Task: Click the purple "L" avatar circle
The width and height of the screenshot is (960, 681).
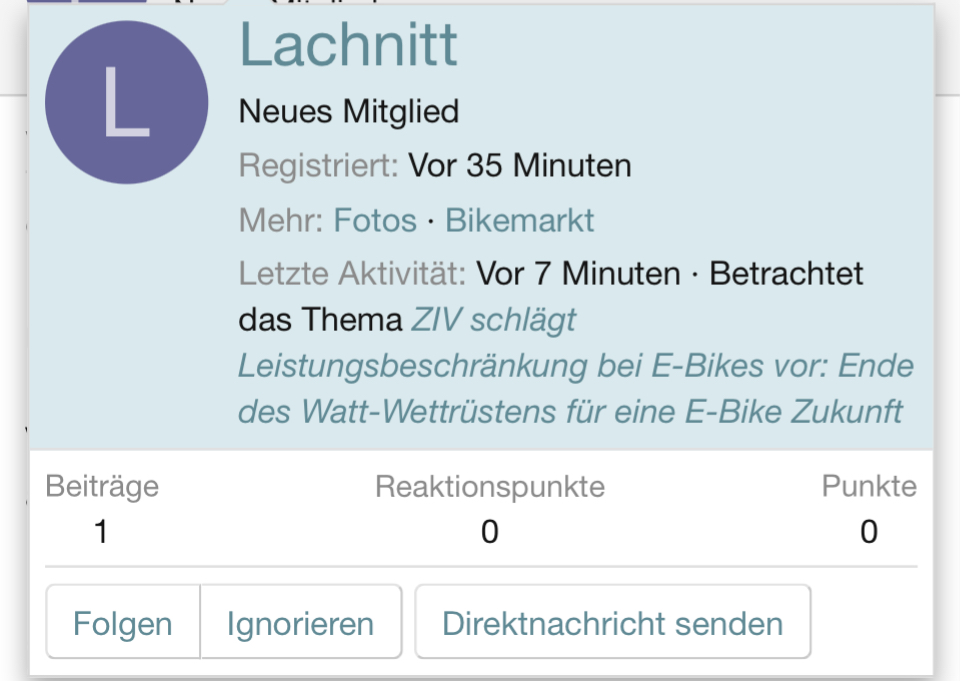Action: pyautogui.click(x=127, y=103)
